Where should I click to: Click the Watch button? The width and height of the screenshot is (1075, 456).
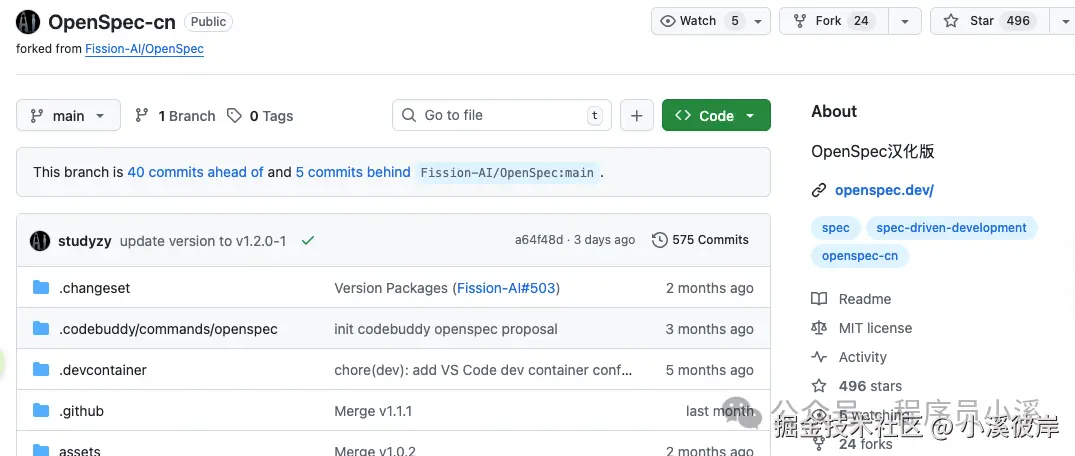tap(711, 21)
